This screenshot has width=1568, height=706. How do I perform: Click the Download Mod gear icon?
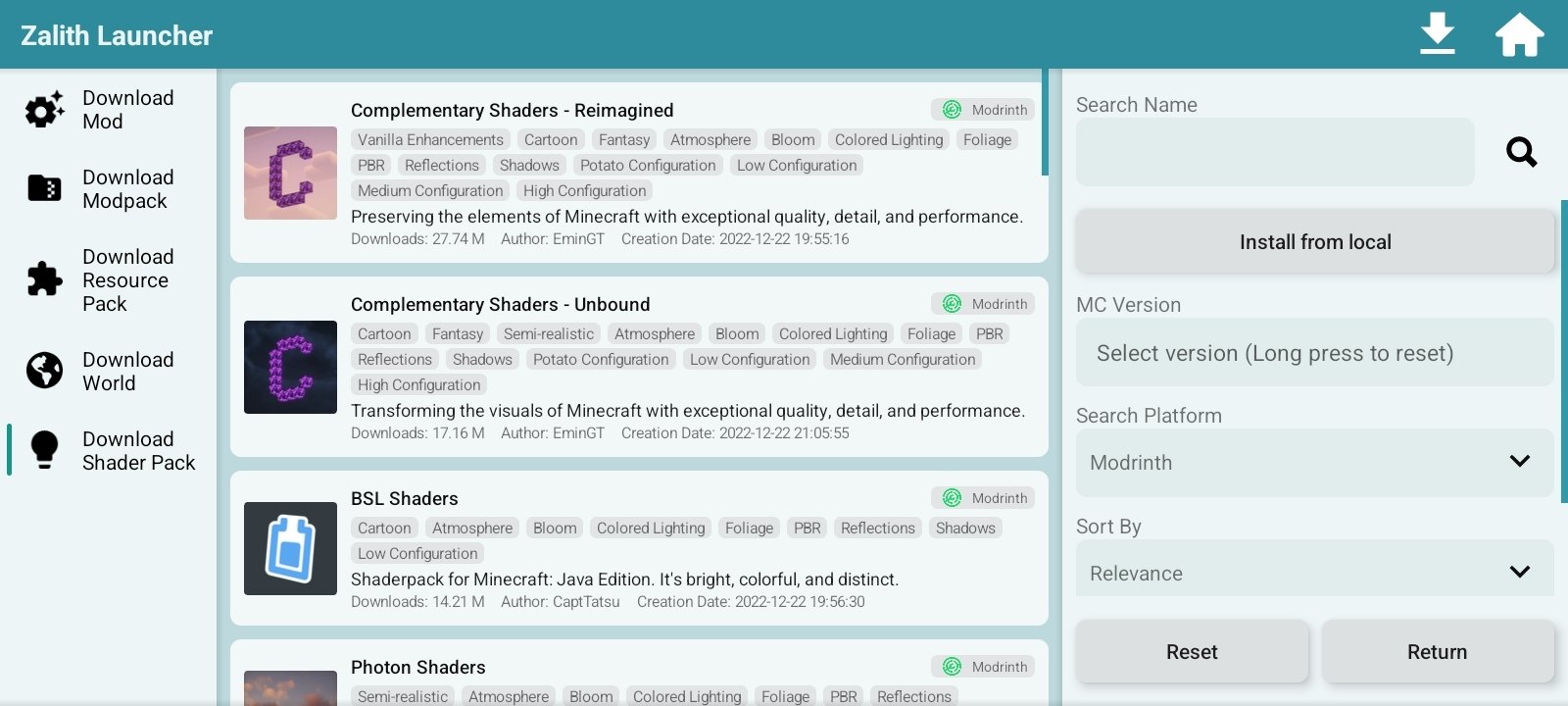[x=44, y=110]
